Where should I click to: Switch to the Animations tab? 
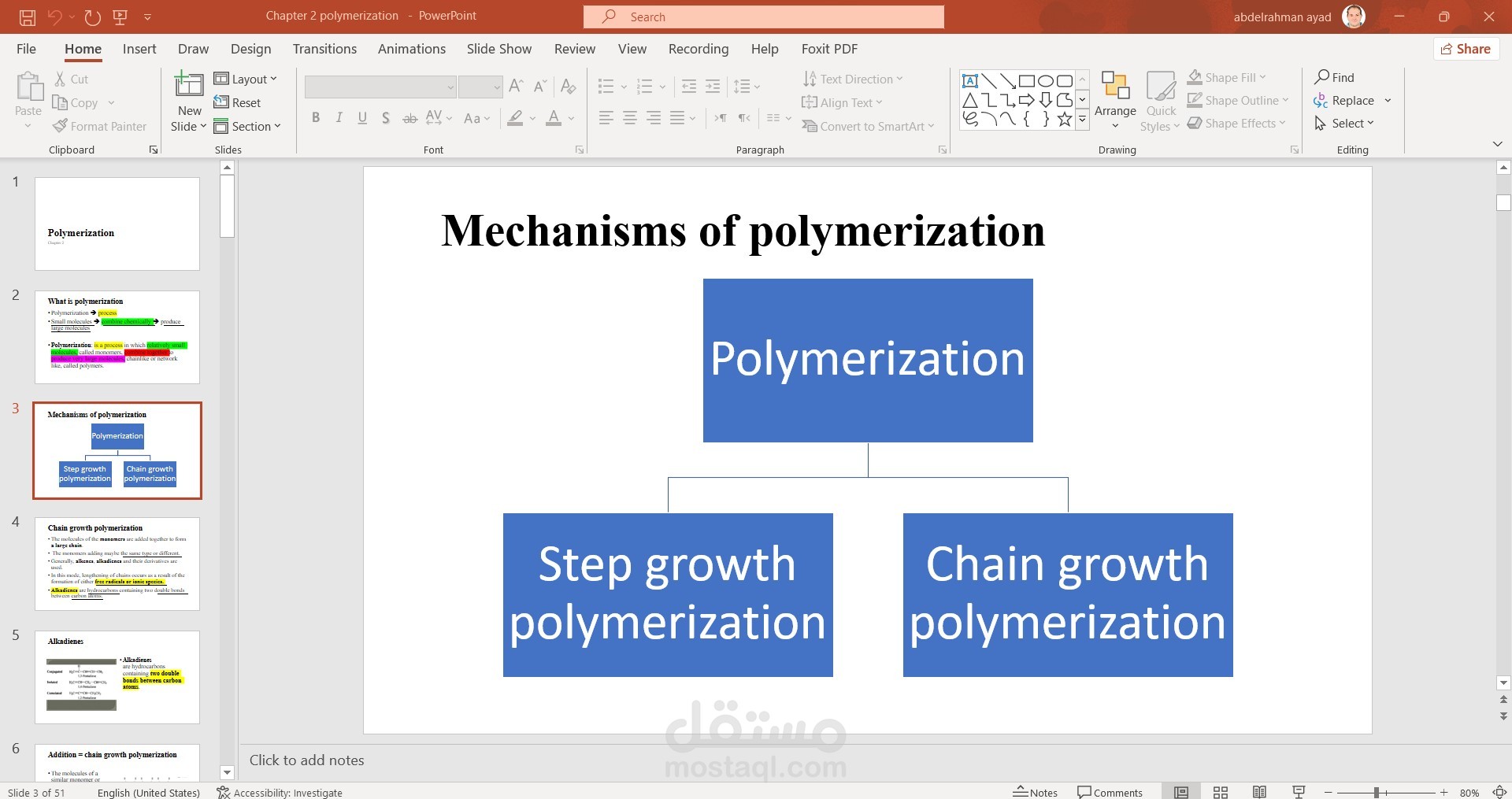pyautogui.click(x=411, y=49)
